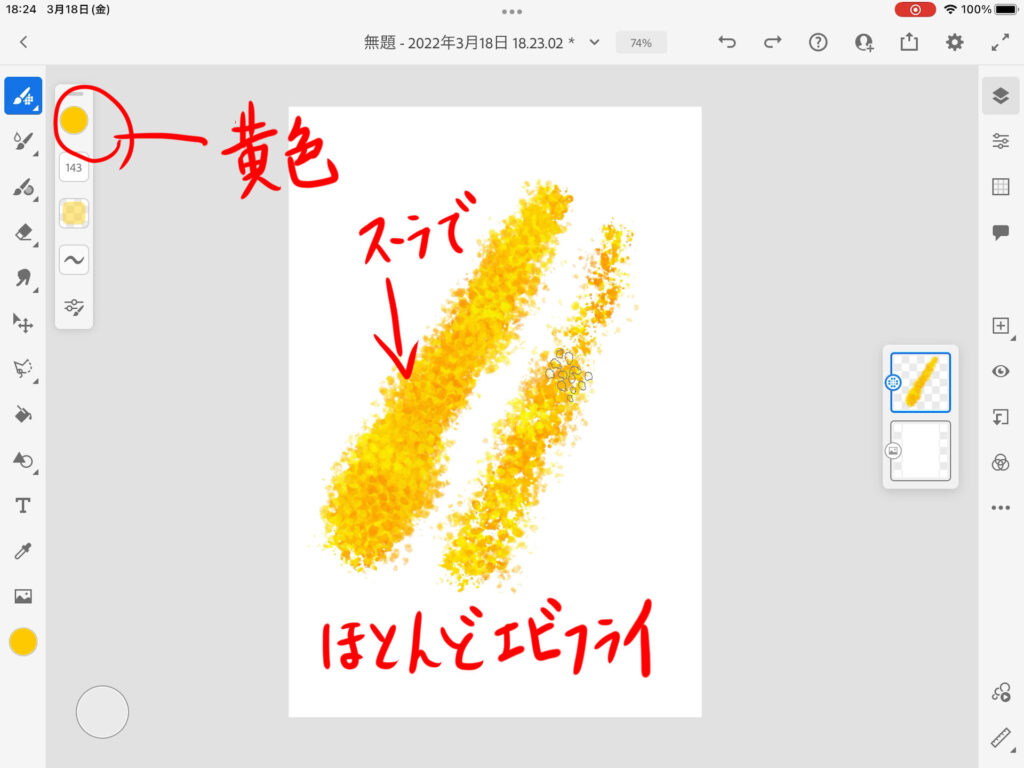Select the Text tool
Screen dimensions: 1024x768
tap(23, 505)
